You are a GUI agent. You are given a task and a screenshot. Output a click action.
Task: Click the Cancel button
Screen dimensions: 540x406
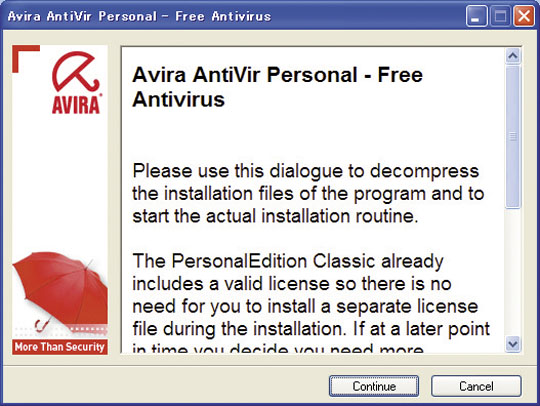476,386
